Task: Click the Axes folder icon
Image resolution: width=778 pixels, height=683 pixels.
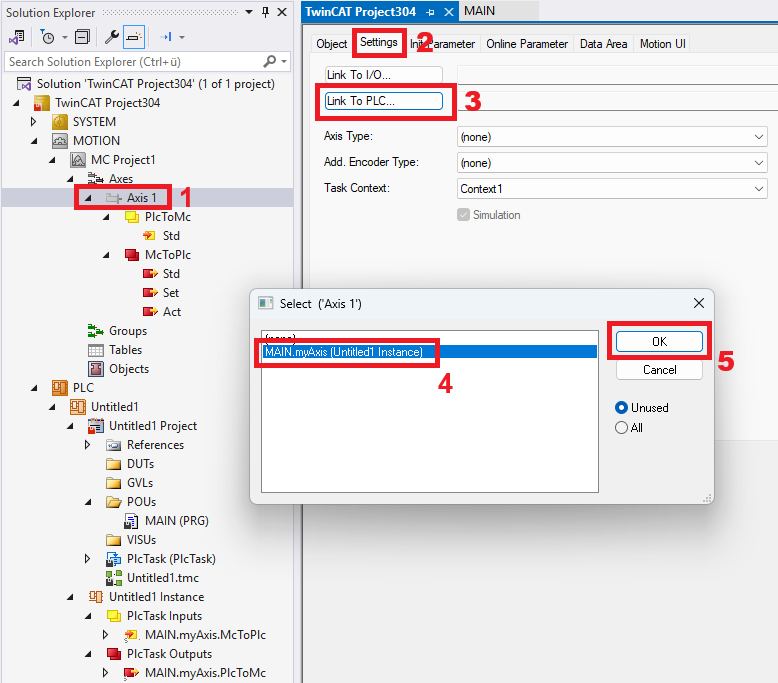Action: tap(95, 179)
